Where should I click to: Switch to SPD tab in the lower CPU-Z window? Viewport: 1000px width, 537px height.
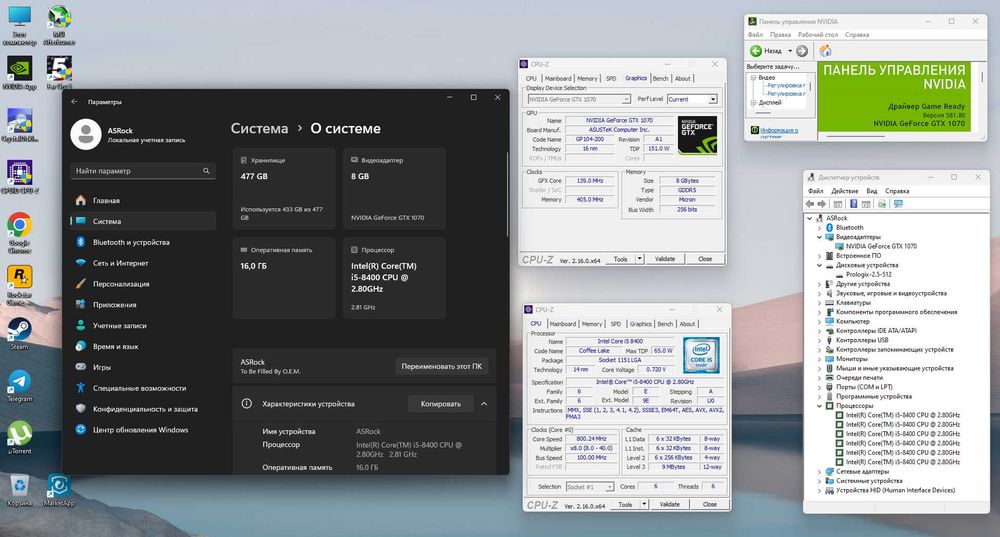pos(615,324)
